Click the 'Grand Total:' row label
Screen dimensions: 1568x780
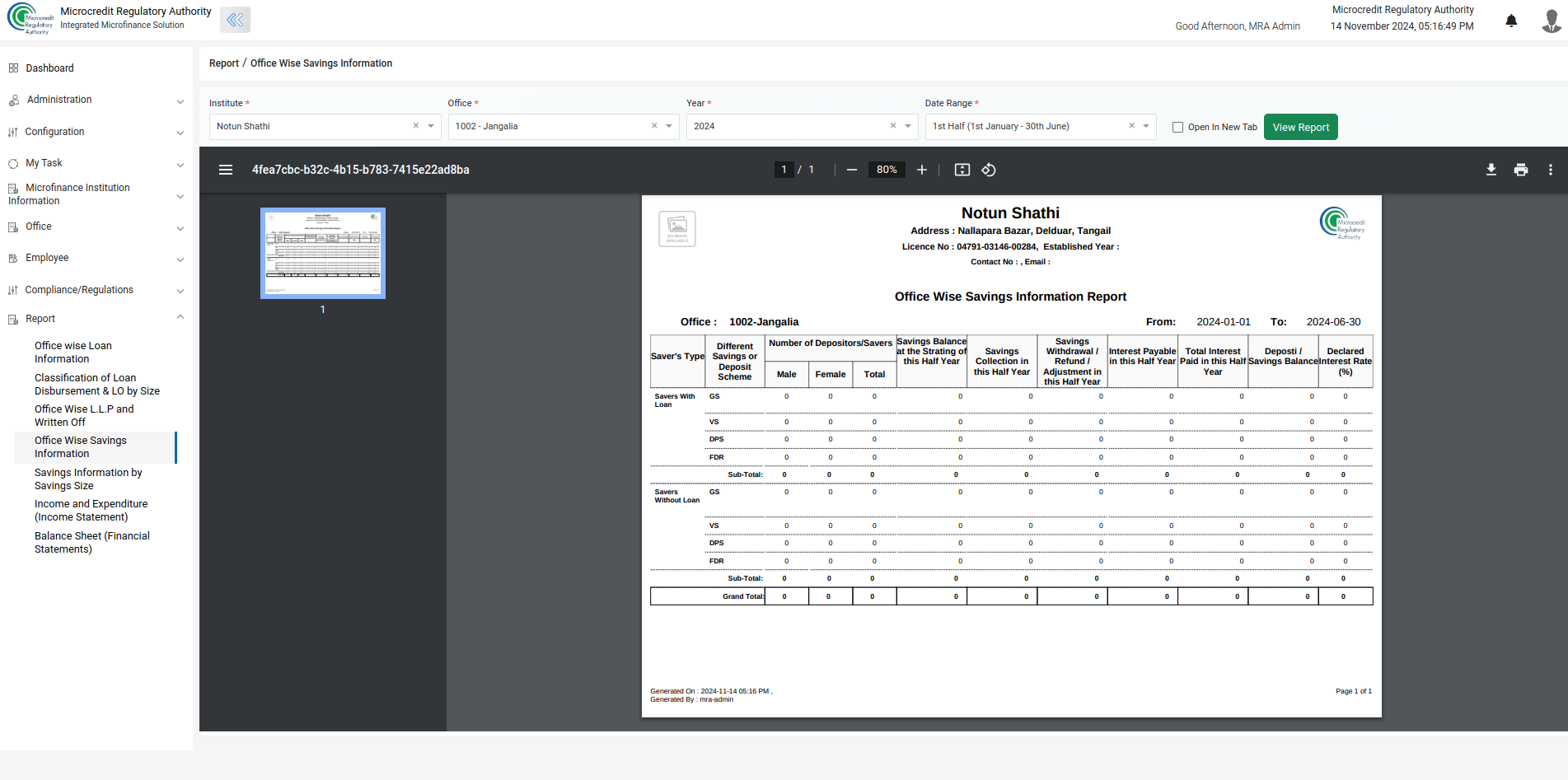(743, 596)
